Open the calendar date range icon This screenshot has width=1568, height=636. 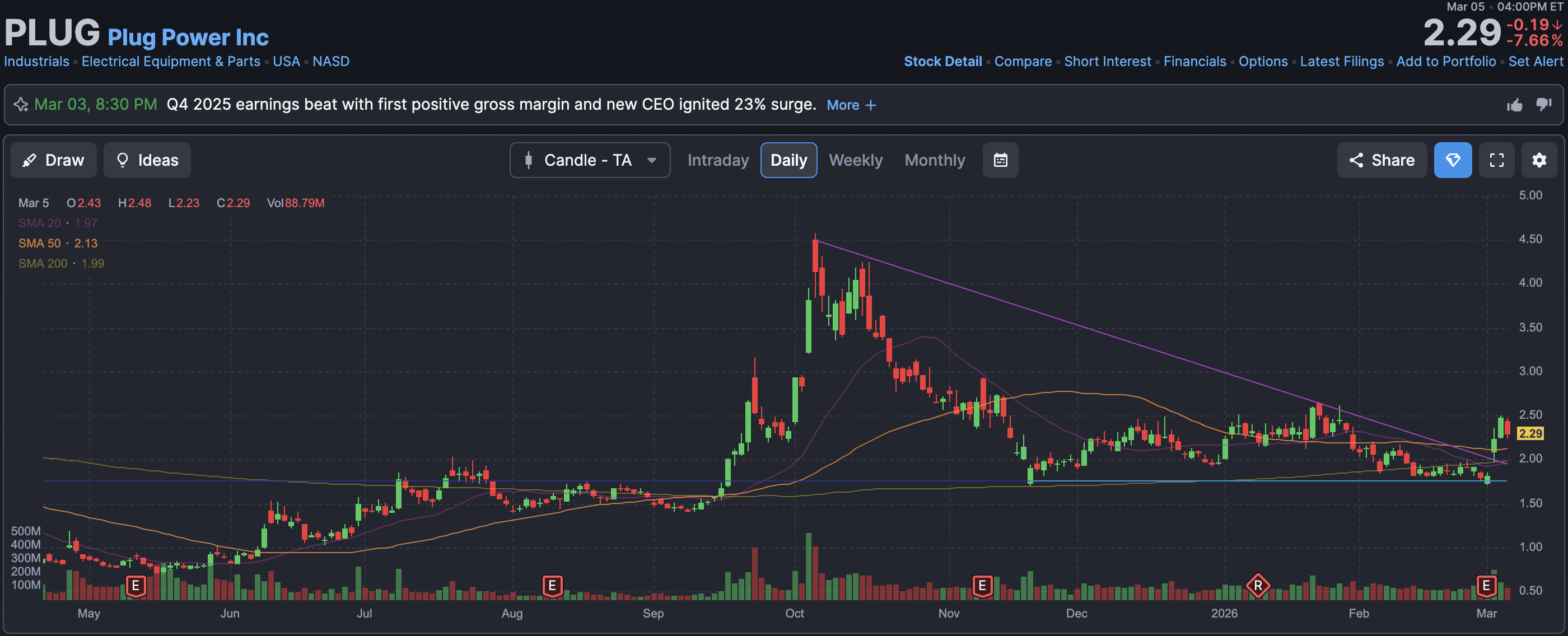click(1000, 160)
